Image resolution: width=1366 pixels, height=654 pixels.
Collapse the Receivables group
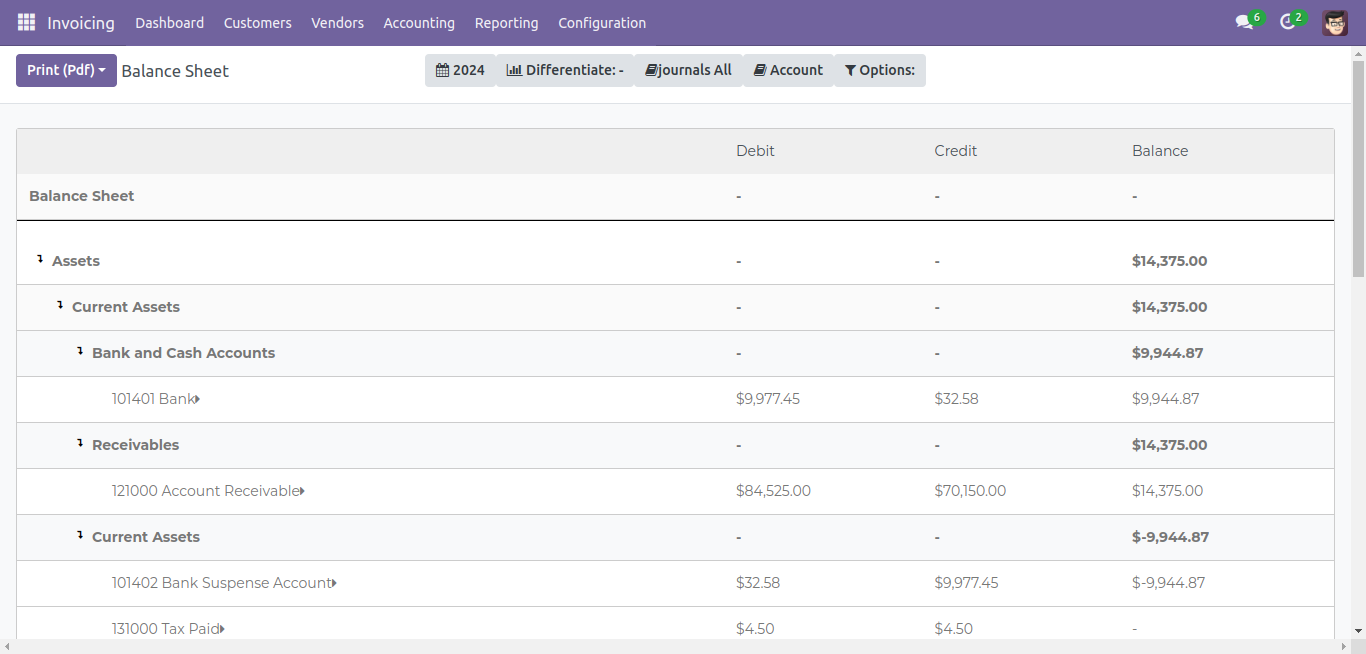coord(81,444)
